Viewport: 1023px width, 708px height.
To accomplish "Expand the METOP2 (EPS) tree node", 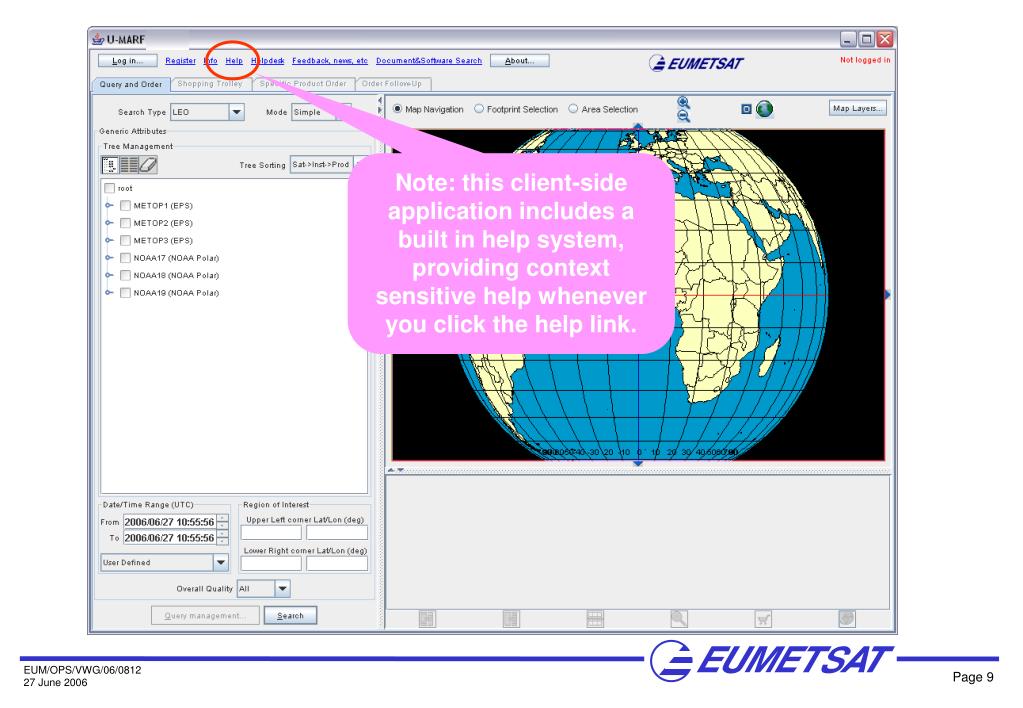I will click(110, 223).
